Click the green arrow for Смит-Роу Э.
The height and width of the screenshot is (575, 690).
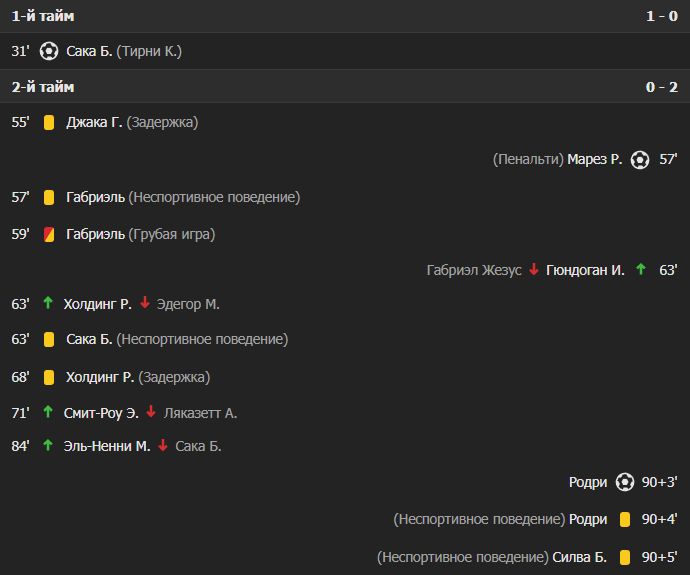(x=47, y=412)
